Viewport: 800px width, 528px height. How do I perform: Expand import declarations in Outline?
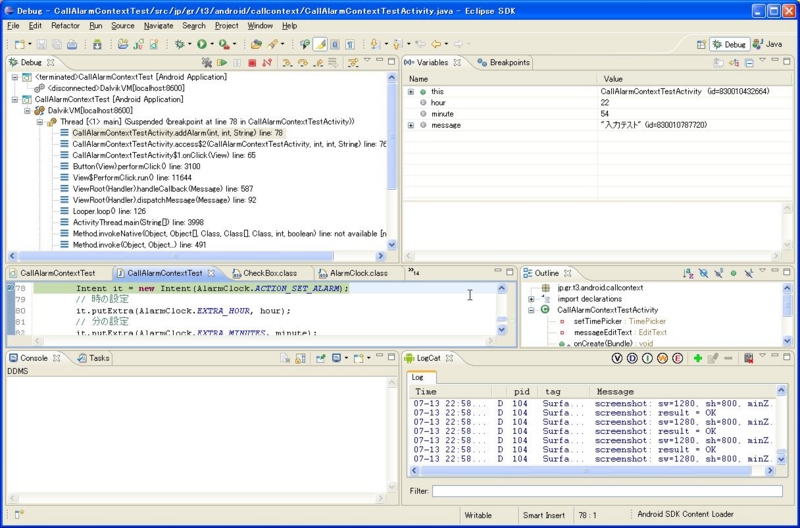pos(531,299)
